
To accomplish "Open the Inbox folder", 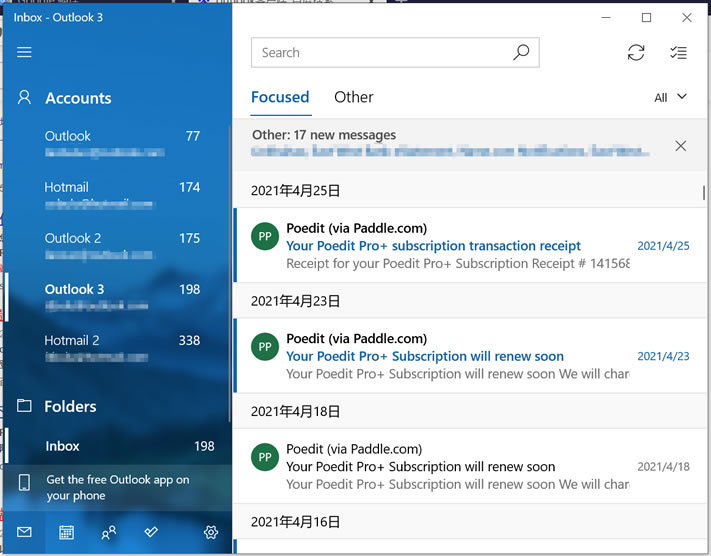I will tap(117, 446).
